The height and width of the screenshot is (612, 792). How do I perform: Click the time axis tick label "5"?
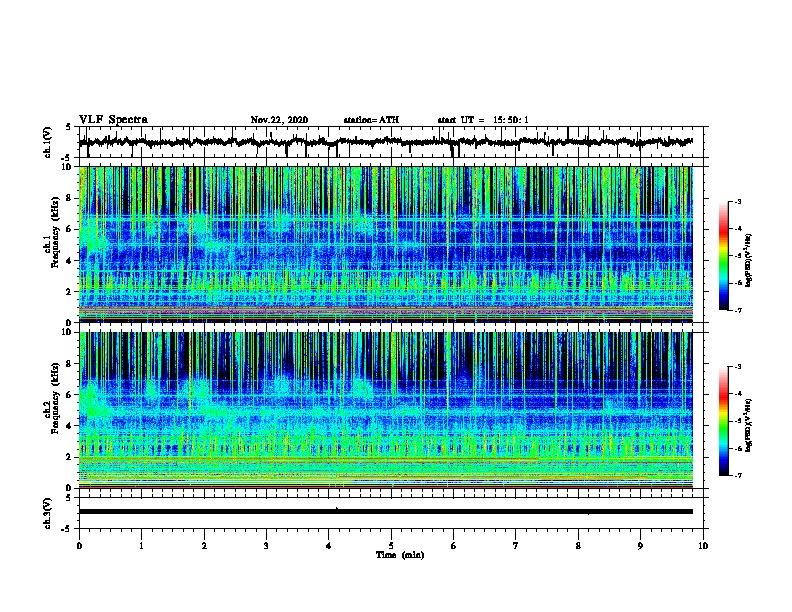tap(391, 546)
